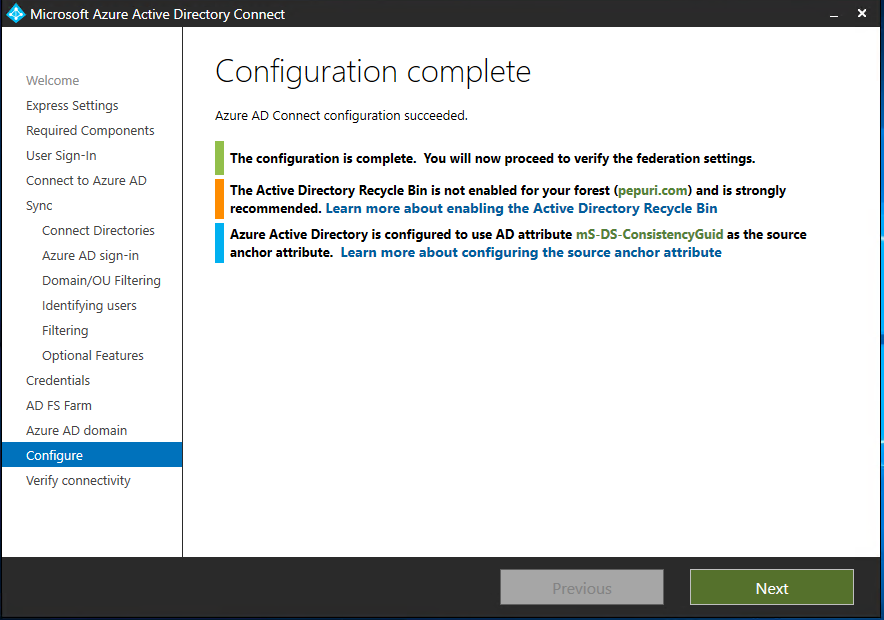Click the 'configuration succeeded' status text
Image resolution: width=884 pixels, height=620 pixels.
pos(341,116)
